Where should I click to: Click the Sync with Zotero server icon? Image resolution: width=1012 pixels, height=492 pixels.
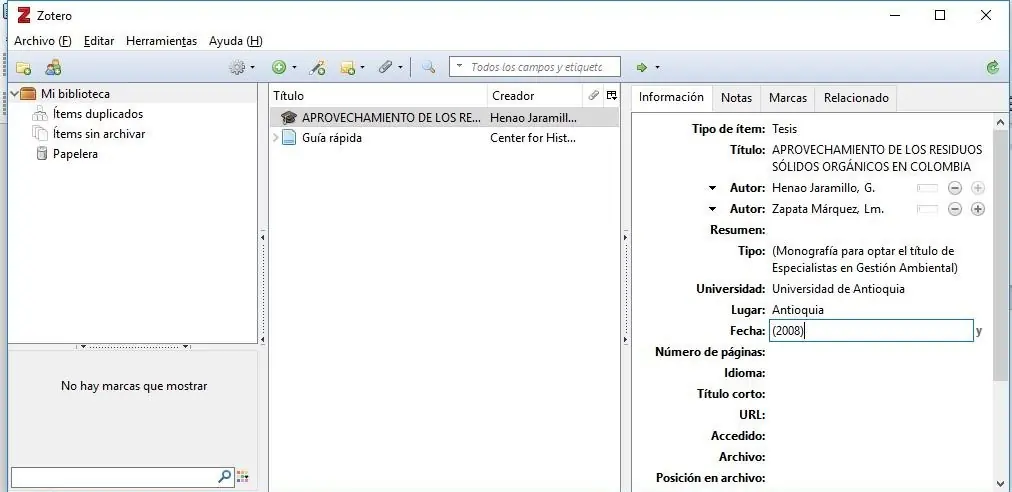coord(993,67)
